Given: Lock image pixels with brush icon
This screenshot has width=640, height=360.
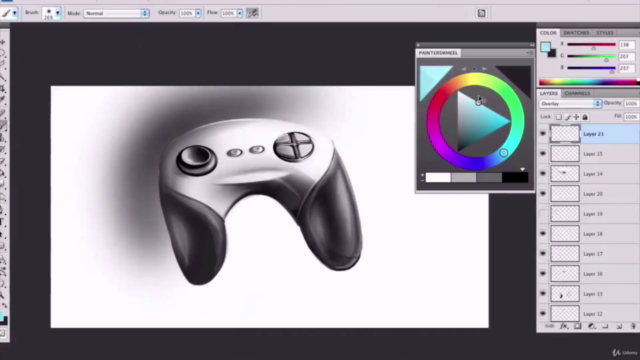Looking at the screenshot, I should point(568,117).
